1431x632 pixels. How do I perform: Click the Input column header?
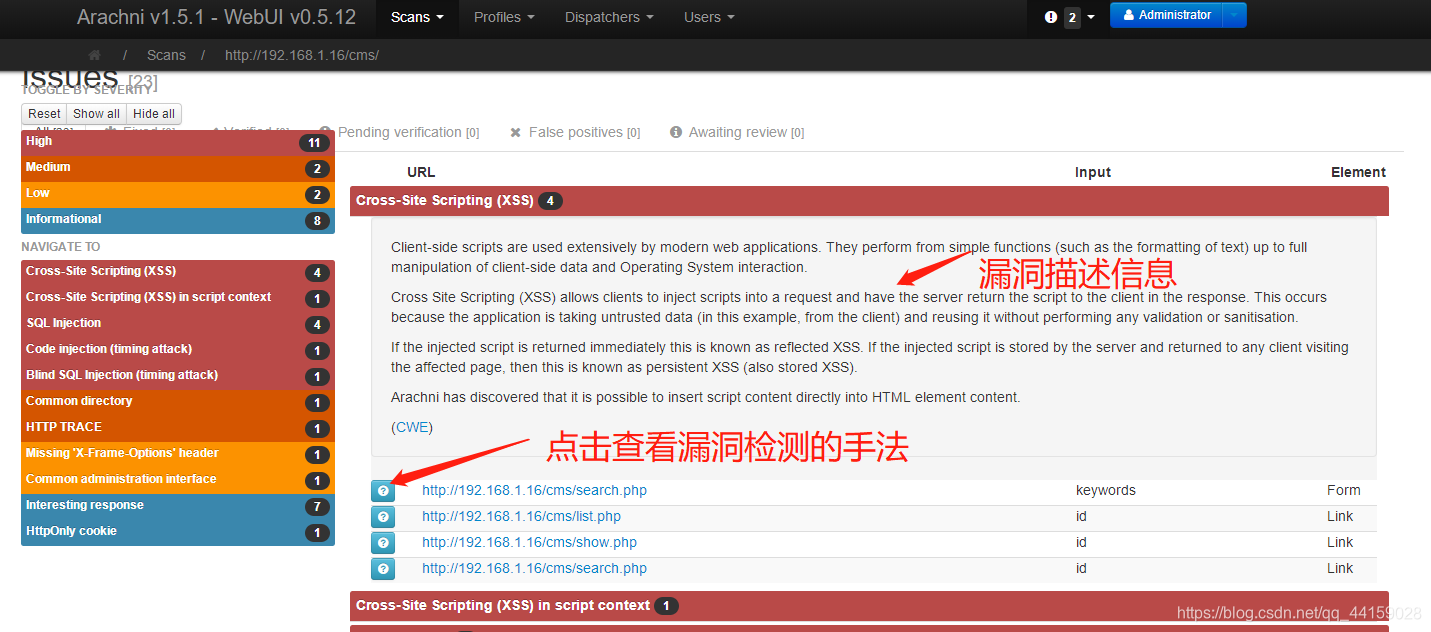[x=1093, y=172]
